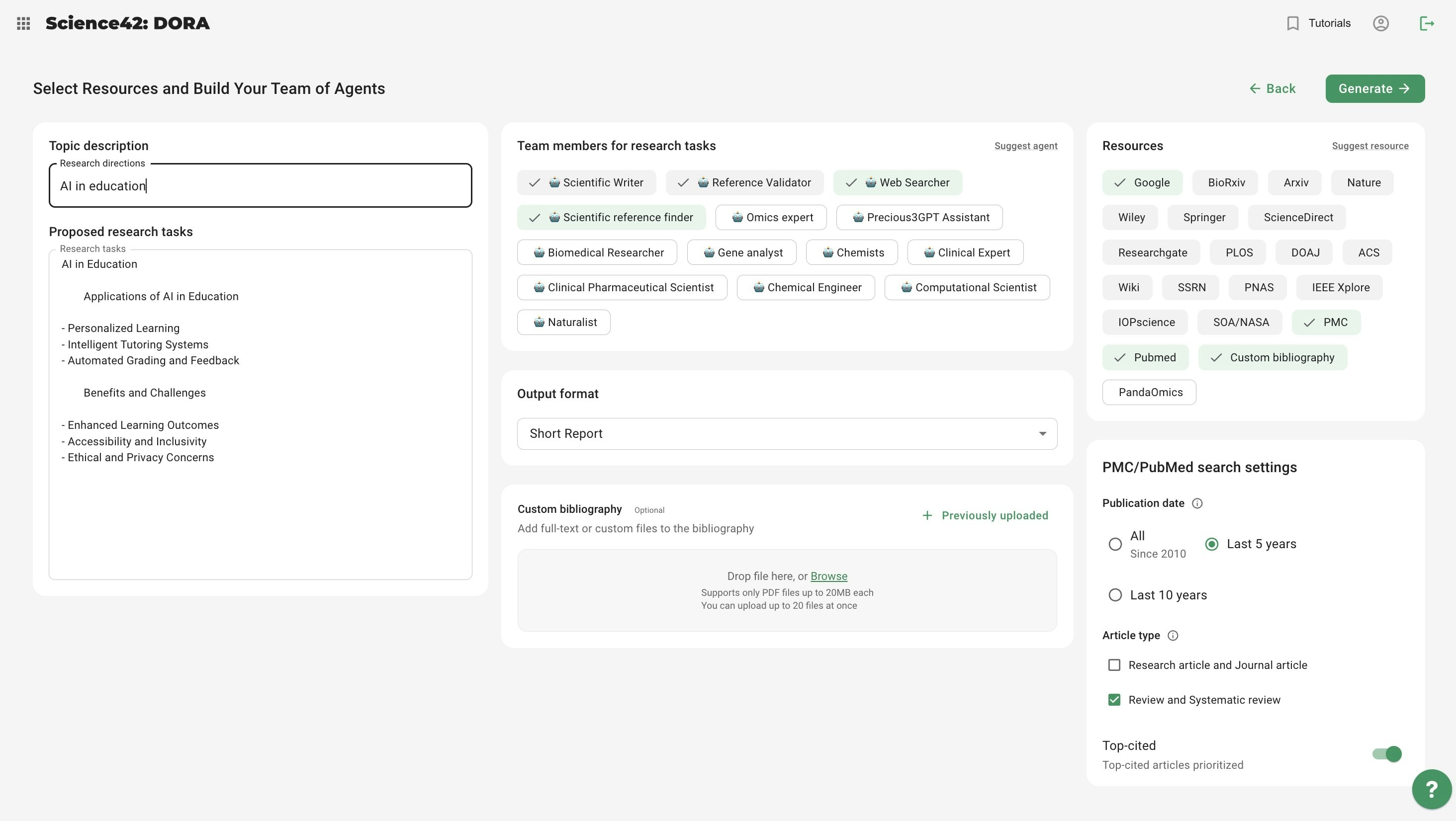Screen dimensions: 1456x821
Task: Click the Suggest agent link
Action: click(x=1025, y=146)
